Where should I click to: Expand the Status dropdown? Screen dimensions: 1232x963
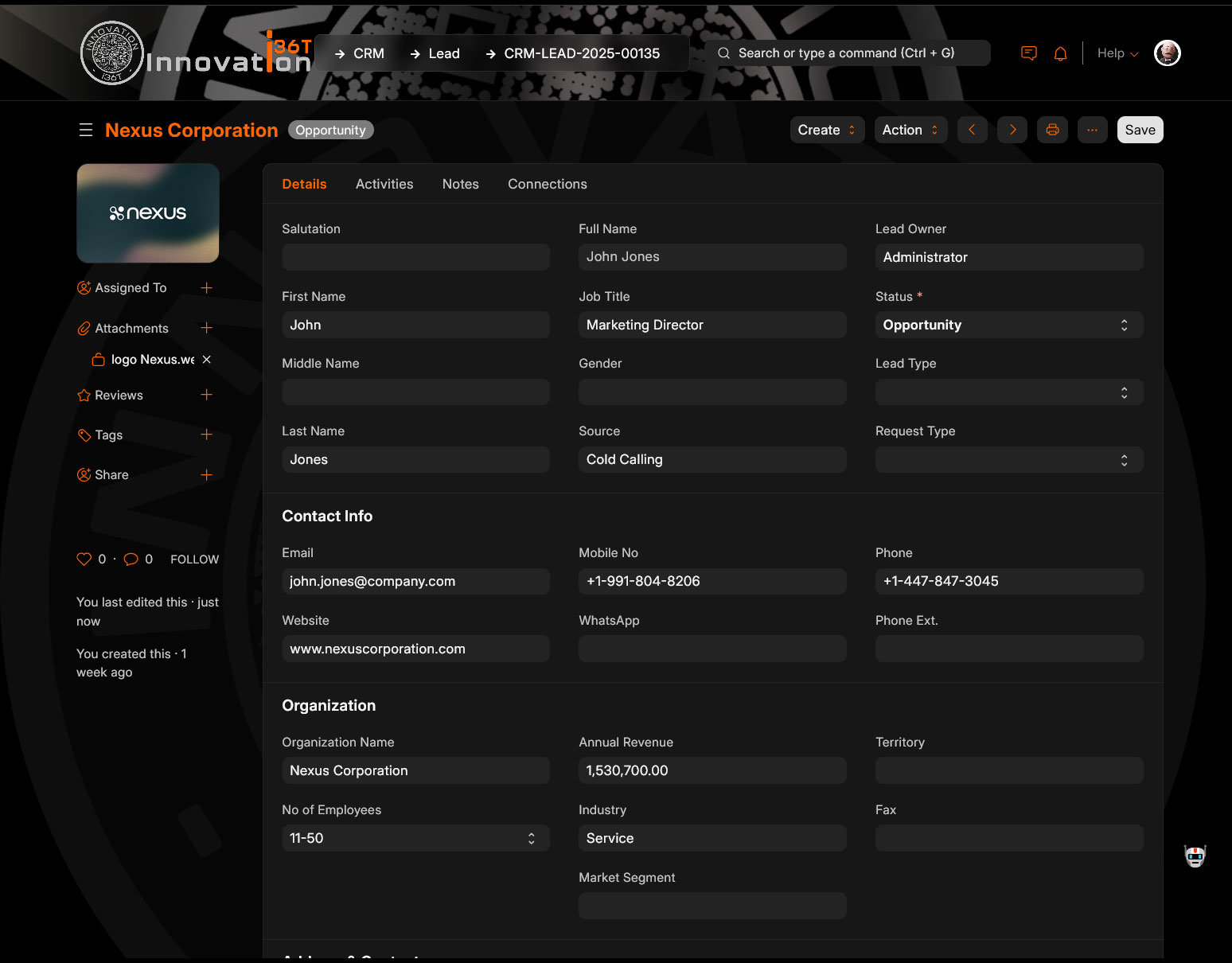click(x=1008, y=325)
